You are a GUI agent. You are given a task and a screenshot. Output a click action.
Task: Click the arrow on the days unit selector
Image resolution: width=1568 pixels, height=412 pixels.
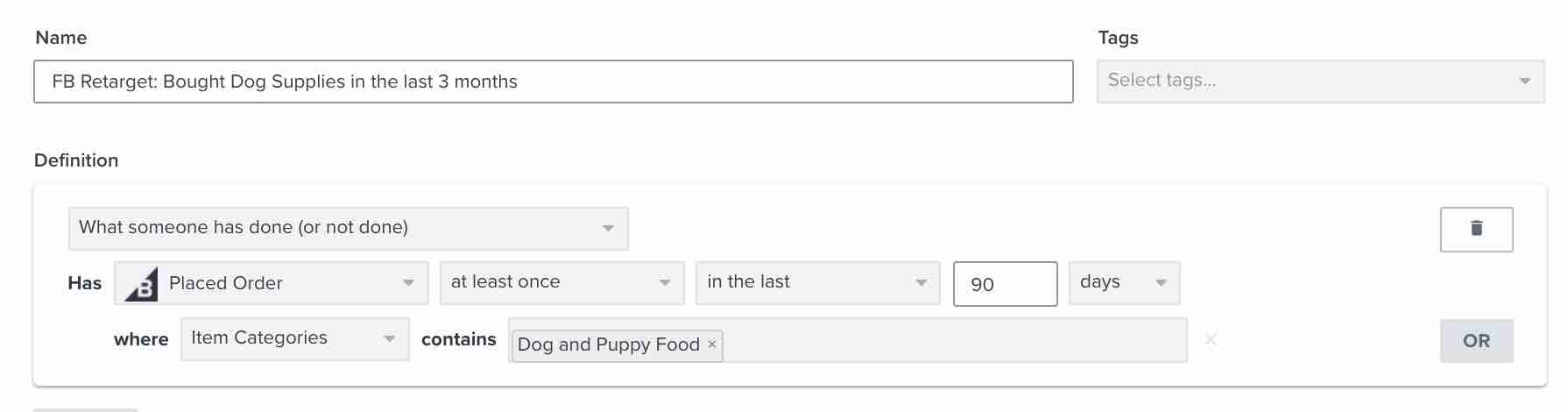[x=1162, y=283]
